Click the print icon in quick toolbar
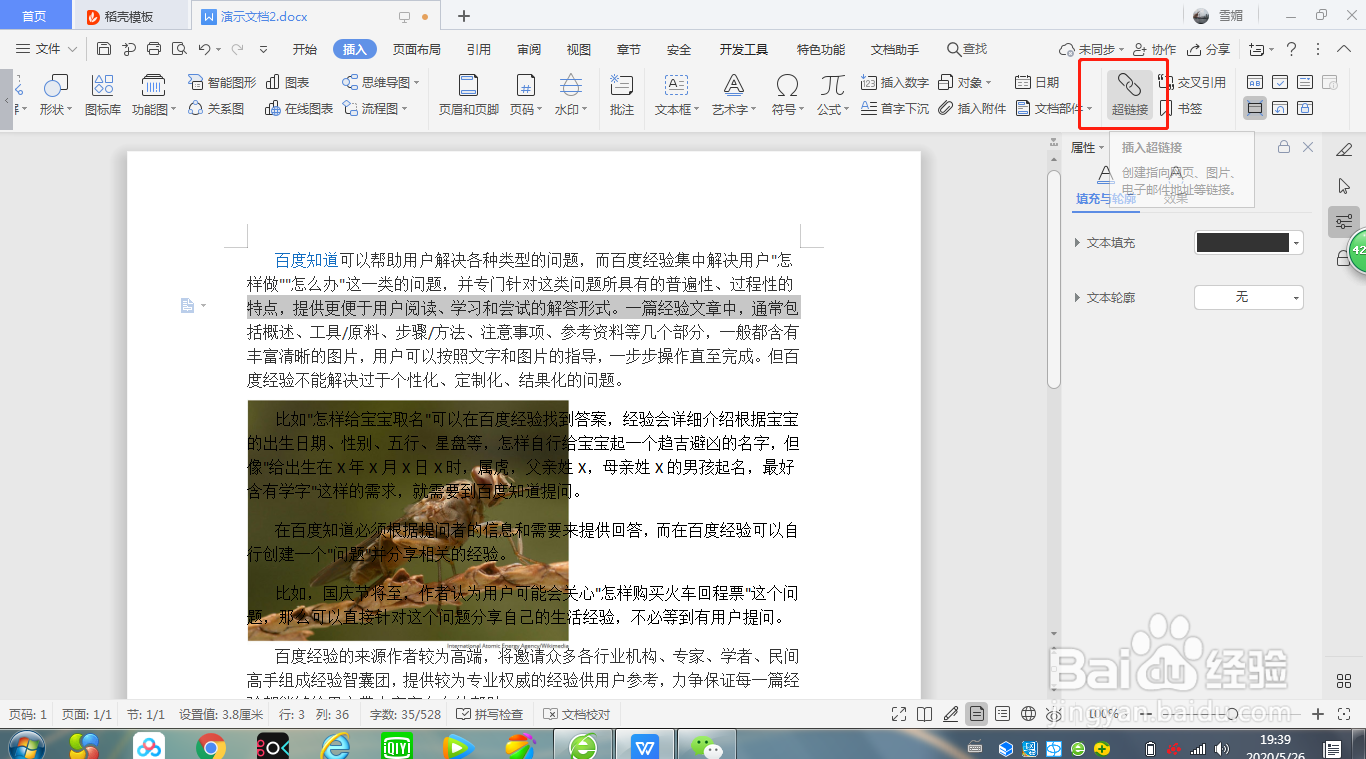 pos(154,49)
